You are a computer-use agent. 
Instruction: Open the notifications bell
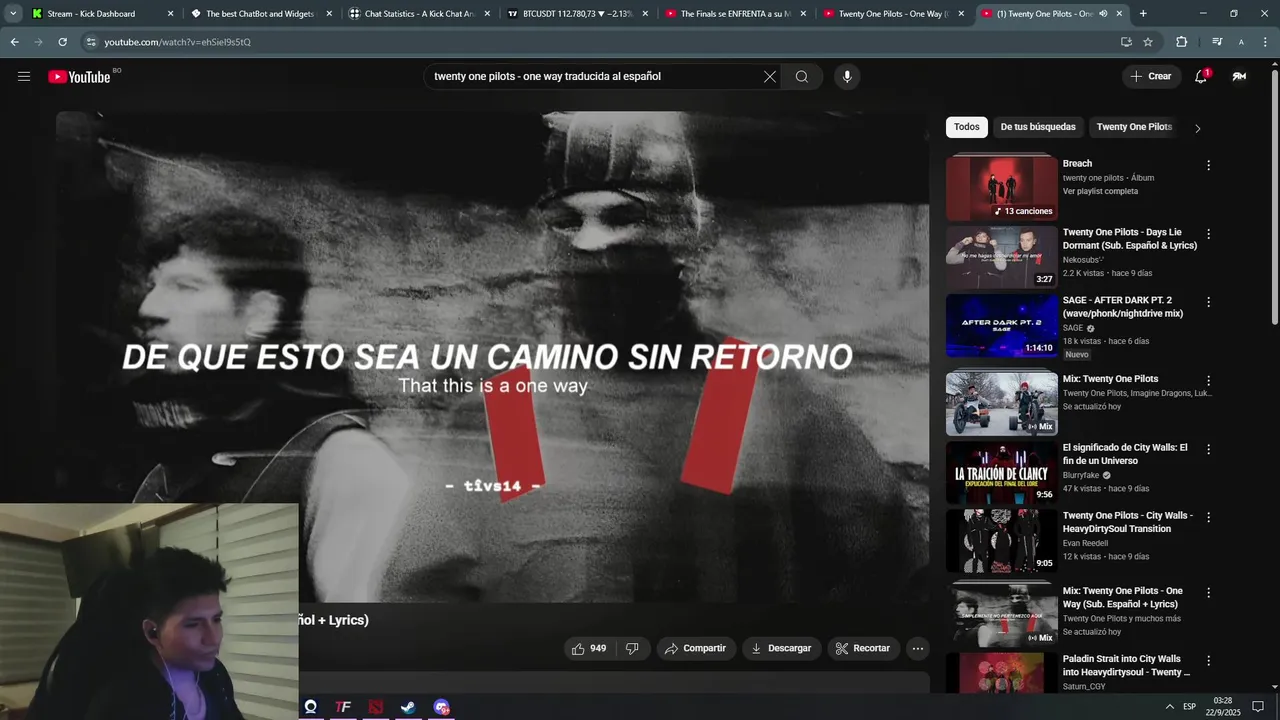[x=1201, y=76]
